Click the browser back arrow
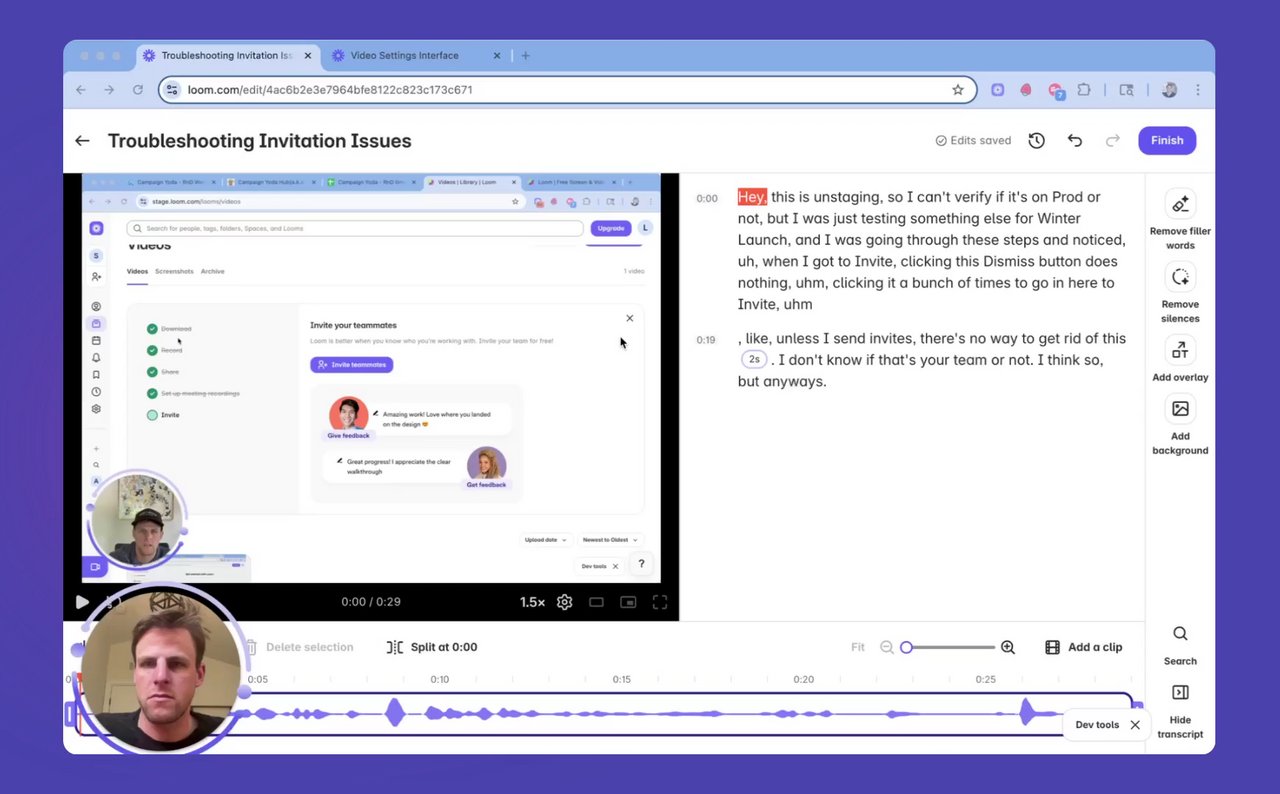 [82, 90]
